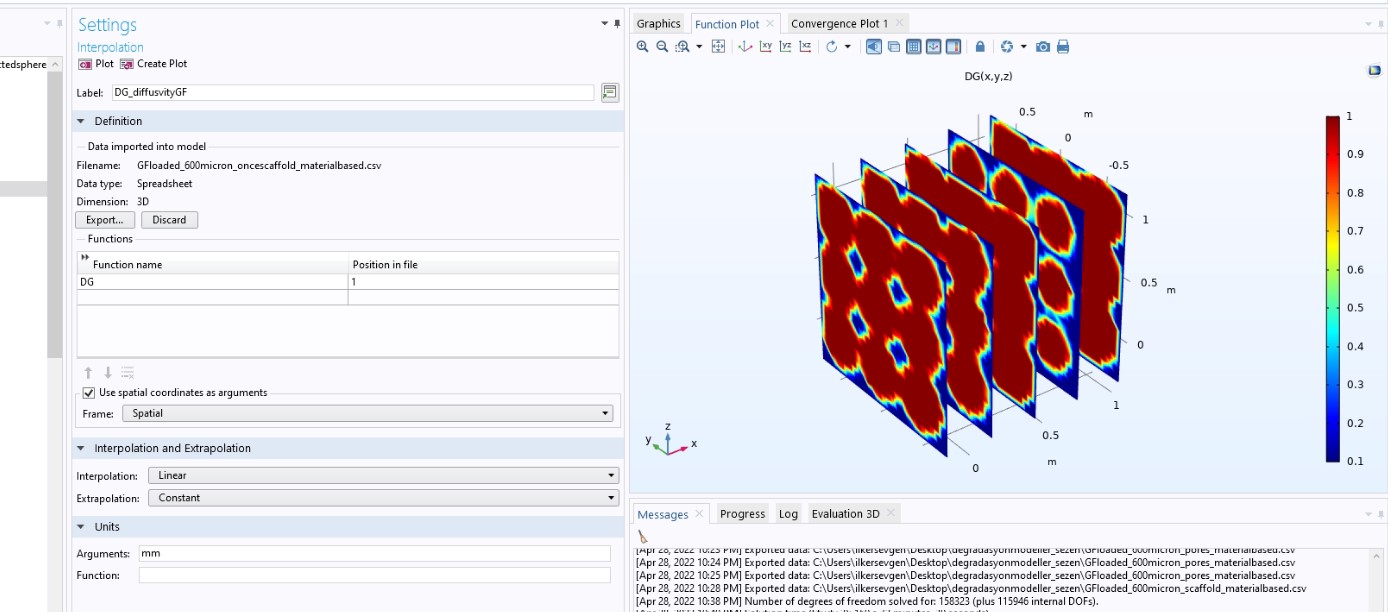Open the Frame dropdown showing Spatial
This screenshot has height=612, width=1388.
click(x=367, y=413)
